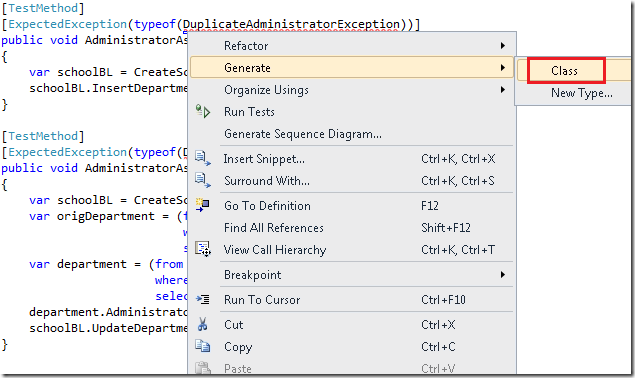This screenshot has height=378, width=635.
Task: Click the Shift+F12 shortcut label
Action: (x=446, y=227)
